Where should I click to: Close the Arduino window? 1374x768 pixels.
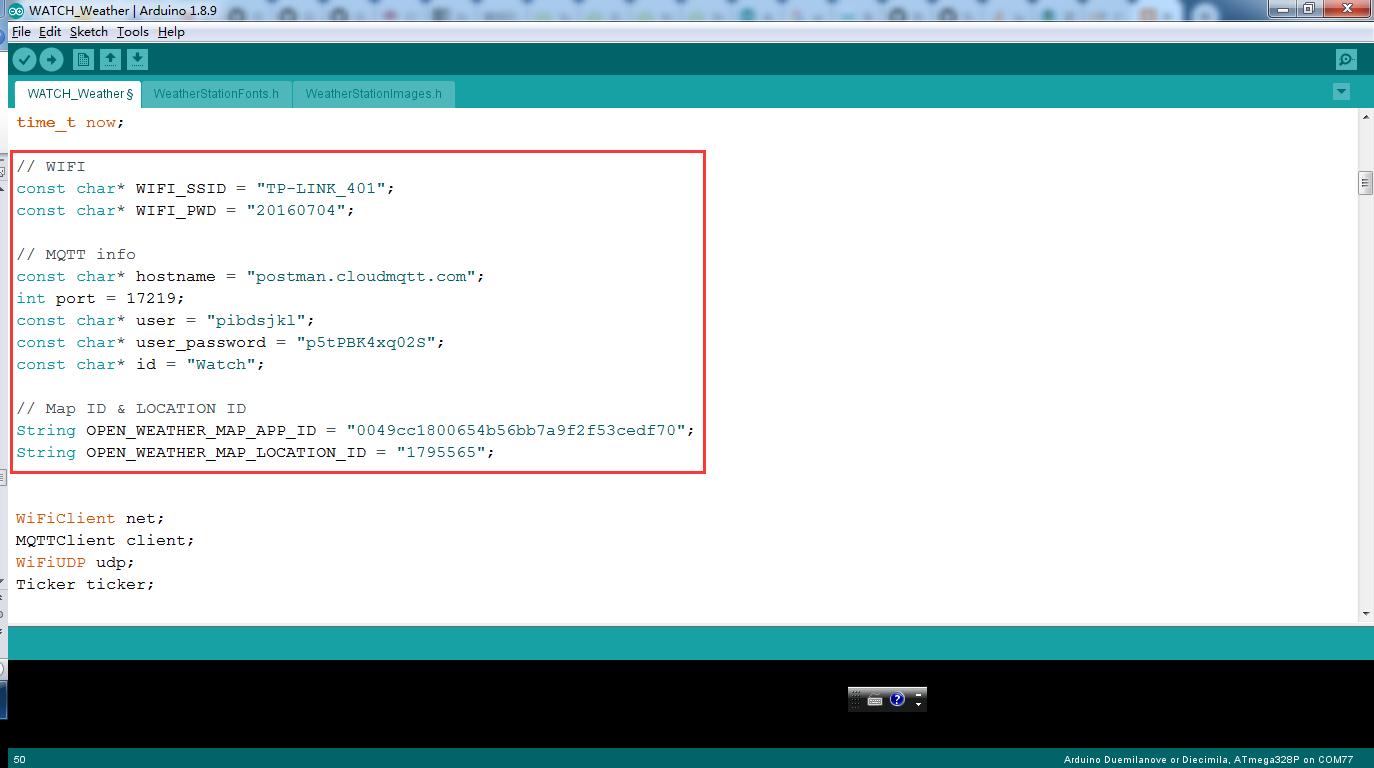1346,9
